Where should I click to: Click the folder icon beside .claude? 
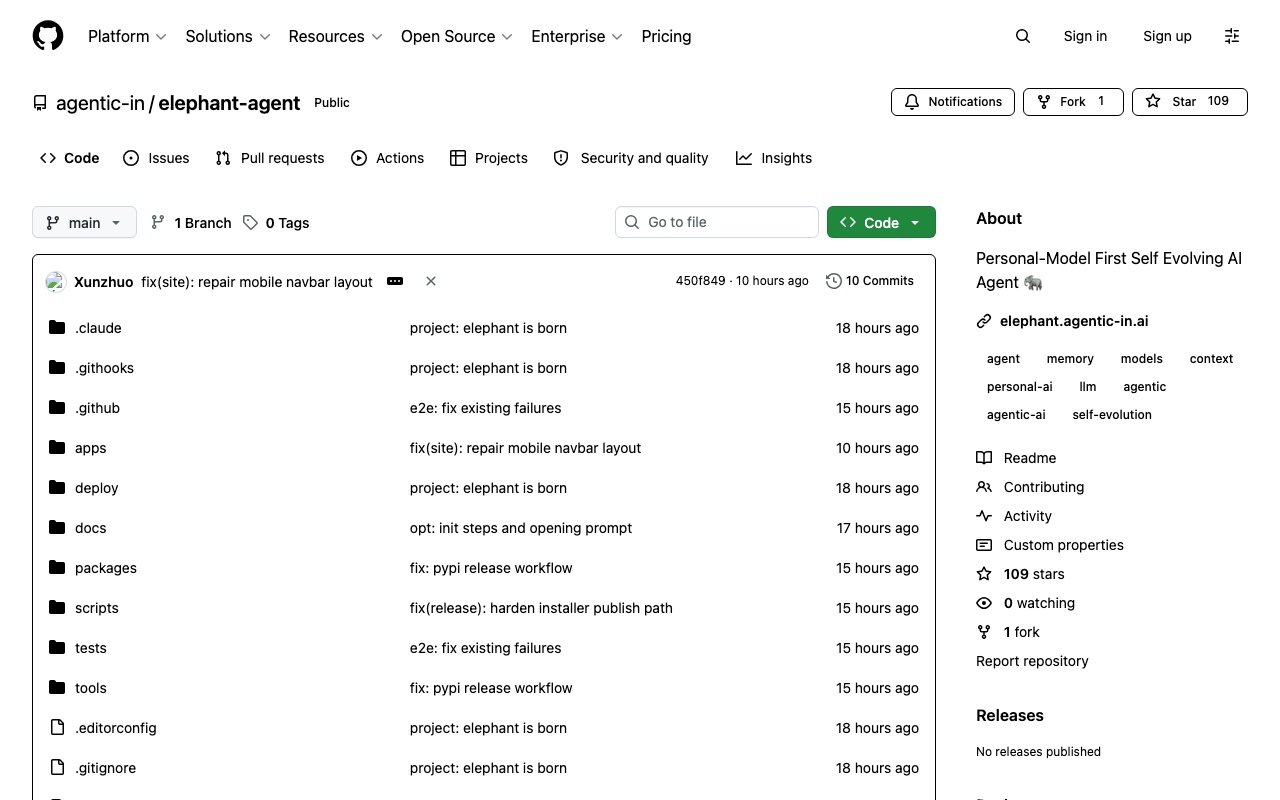point(57,327)
